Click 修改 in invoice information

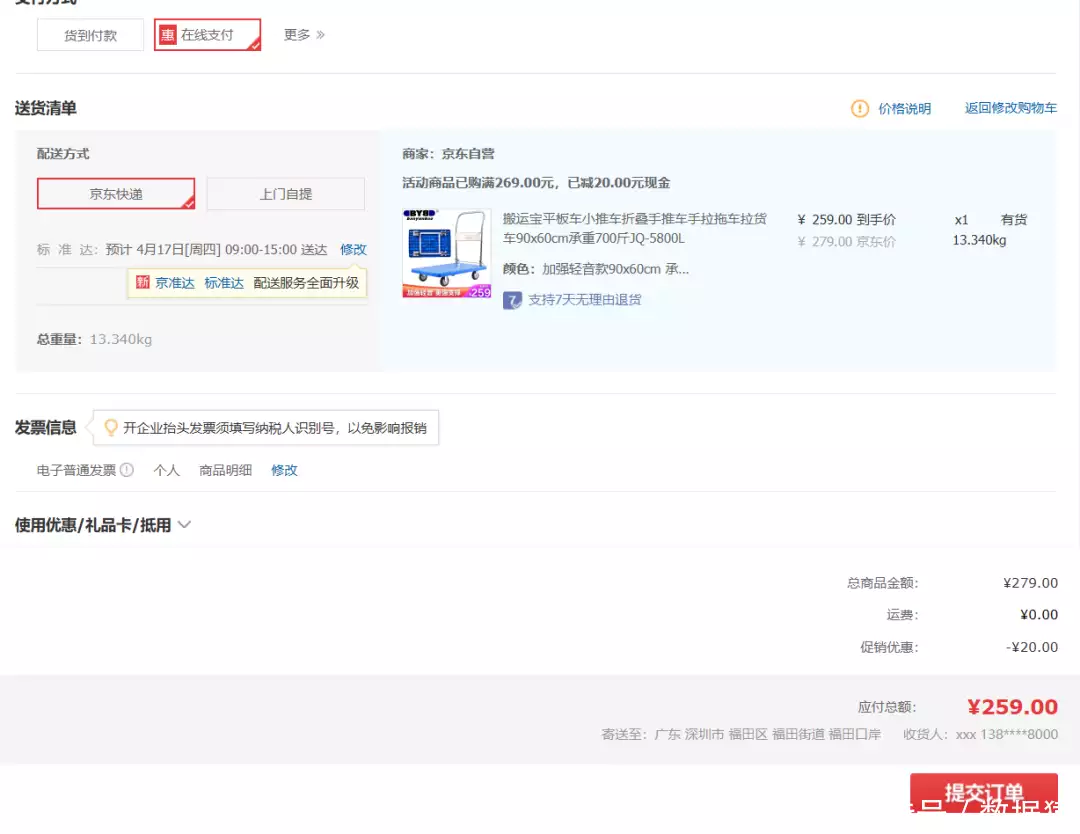tap(284, 470)
